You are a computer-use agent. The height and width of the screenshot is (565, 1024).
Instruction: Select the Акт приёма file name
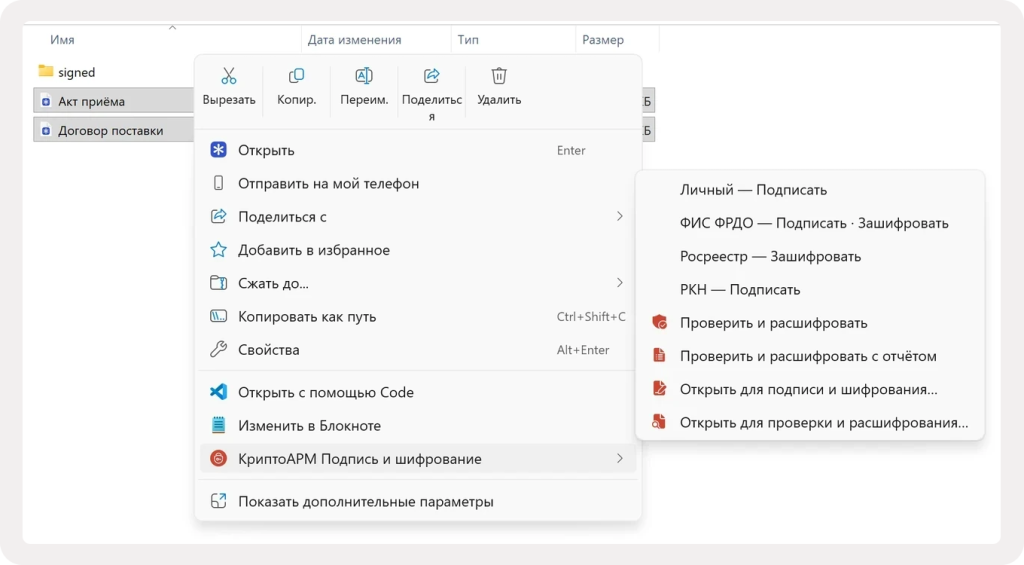pyautogui.click(x=91, y=101)
